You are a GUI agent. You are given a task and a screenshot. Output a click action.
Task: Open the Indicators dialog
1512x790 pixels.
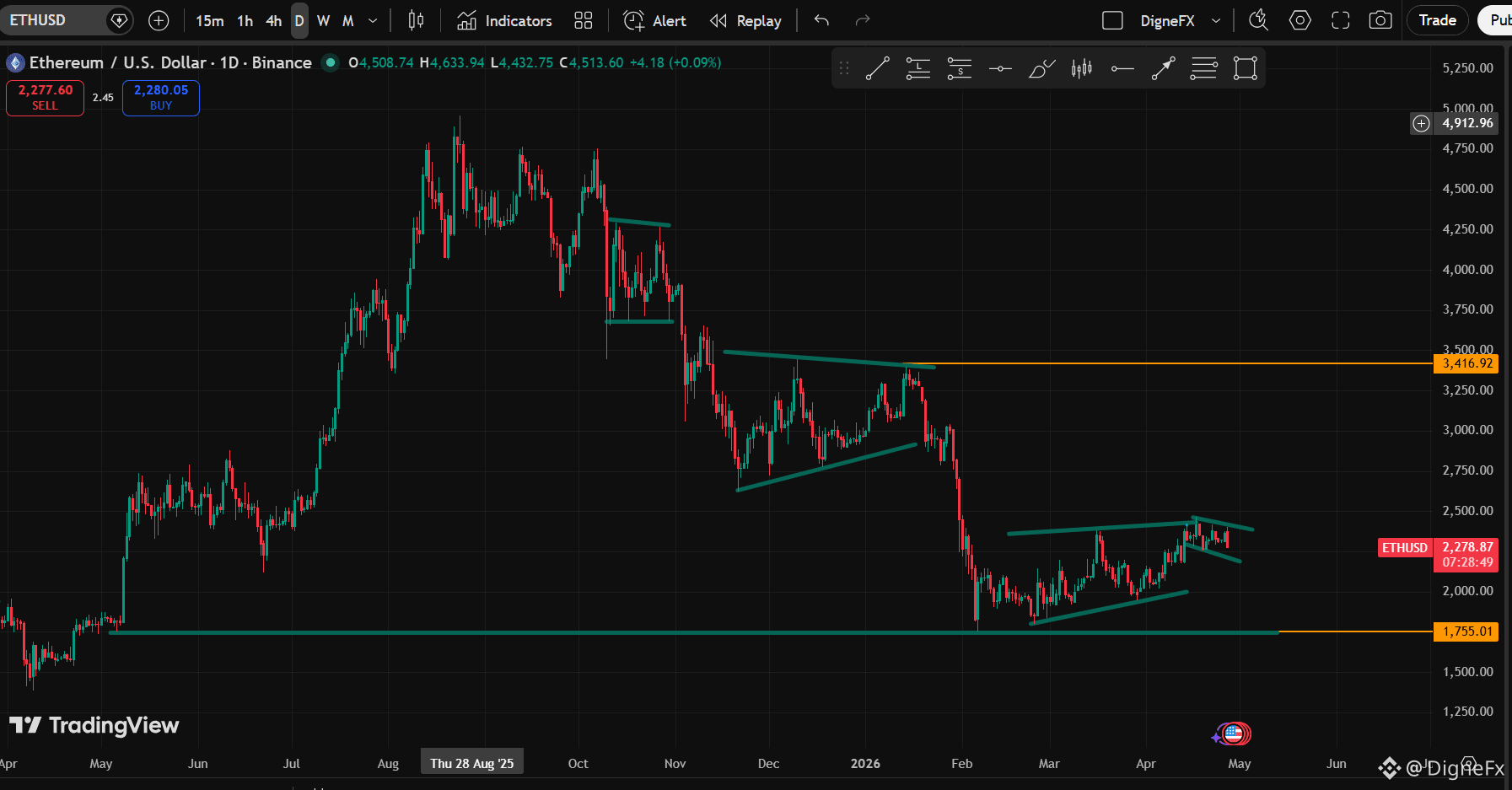(x=504, y=20)
